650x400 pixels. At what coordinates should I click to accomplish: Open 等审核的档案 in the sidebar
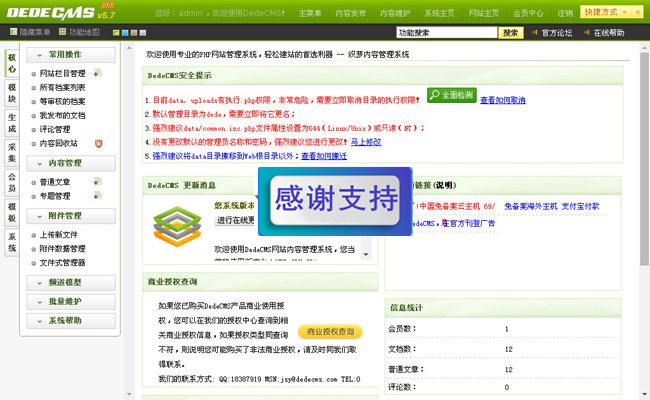point(62,101)
